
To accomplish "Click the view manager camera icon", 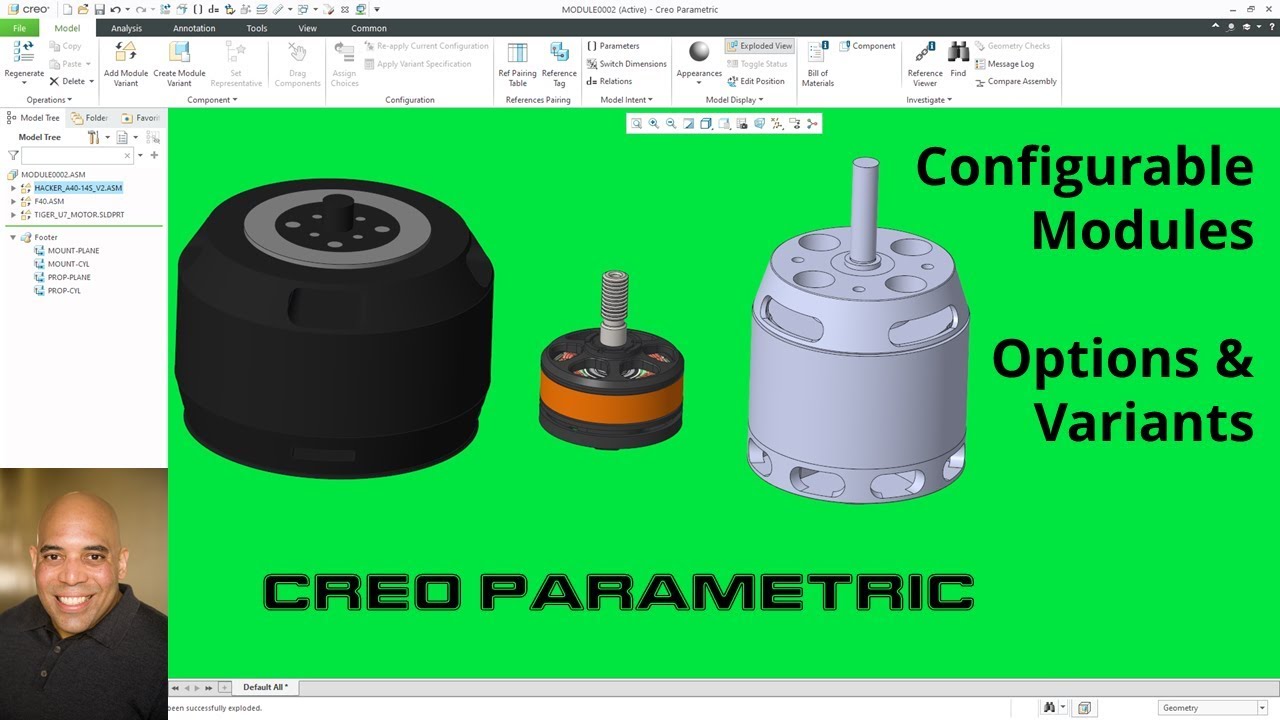I will pyautogui.click(x=742, y=124).
